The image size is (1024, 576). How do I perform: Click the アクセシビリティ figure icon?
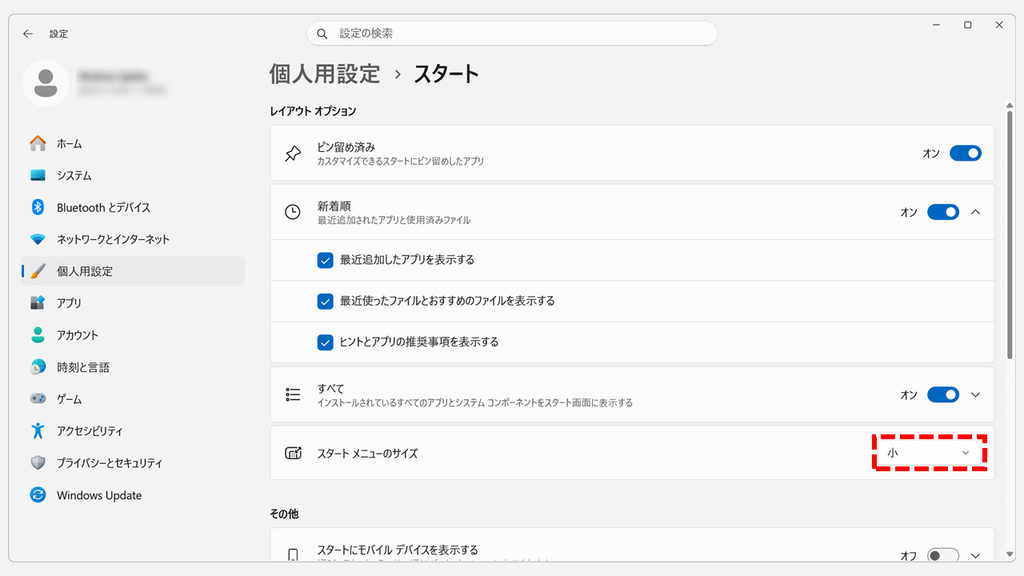point(38,430)
